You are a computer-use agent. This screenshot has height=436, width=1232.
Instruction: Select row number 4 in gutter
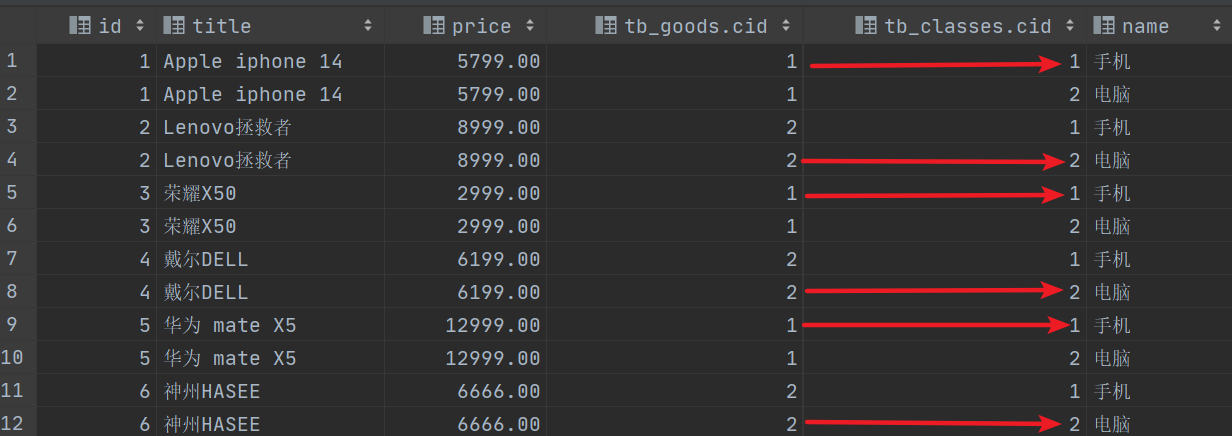pyautogui.click(x=12, y=160)
